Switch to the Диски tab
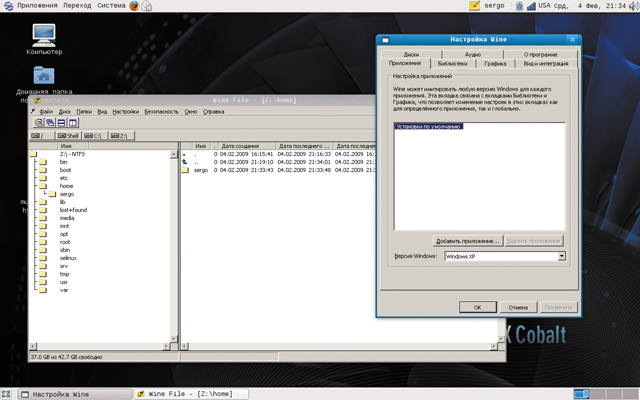Screen dimensions: 640x400 (x=411, y=54)
